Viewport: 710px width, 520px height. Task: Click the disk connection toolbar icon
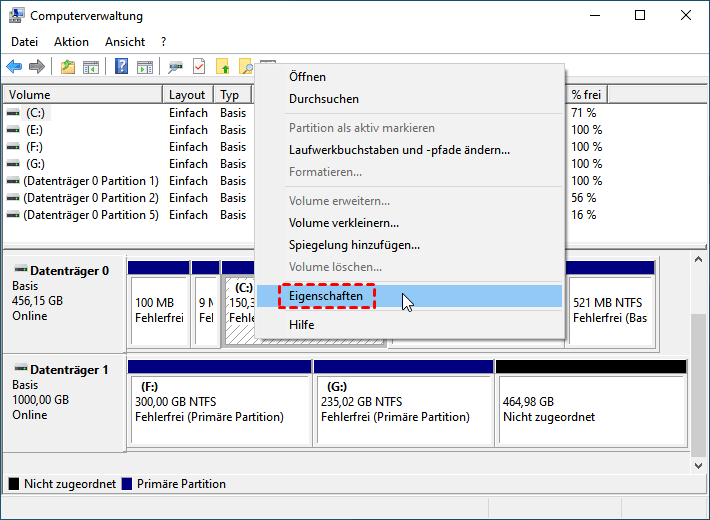(175, 67)
